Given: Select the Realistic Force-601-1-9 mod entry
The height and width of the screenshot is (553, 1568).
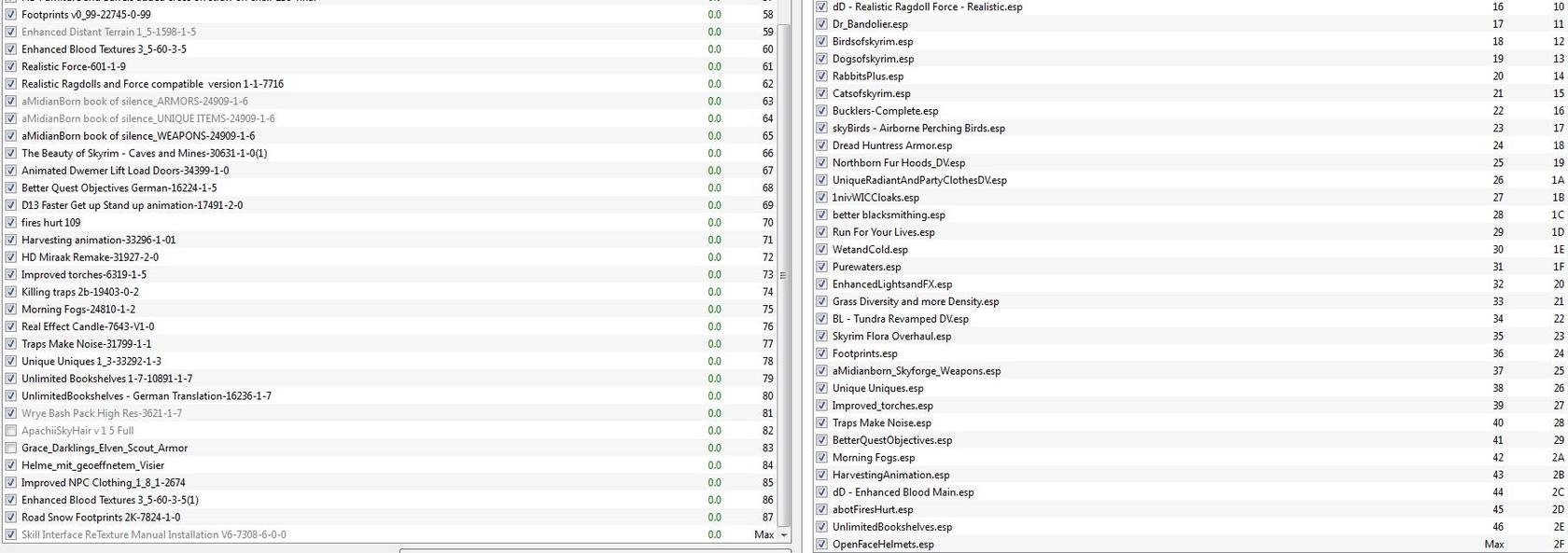Looking at the screenshot, I should (x=74, y=67).
